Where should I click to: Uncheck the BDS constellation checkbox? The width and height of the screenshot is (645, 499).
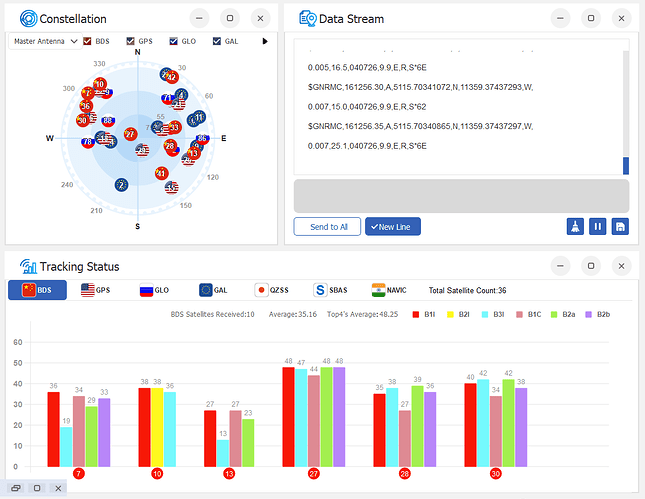[x=87, y=41]
